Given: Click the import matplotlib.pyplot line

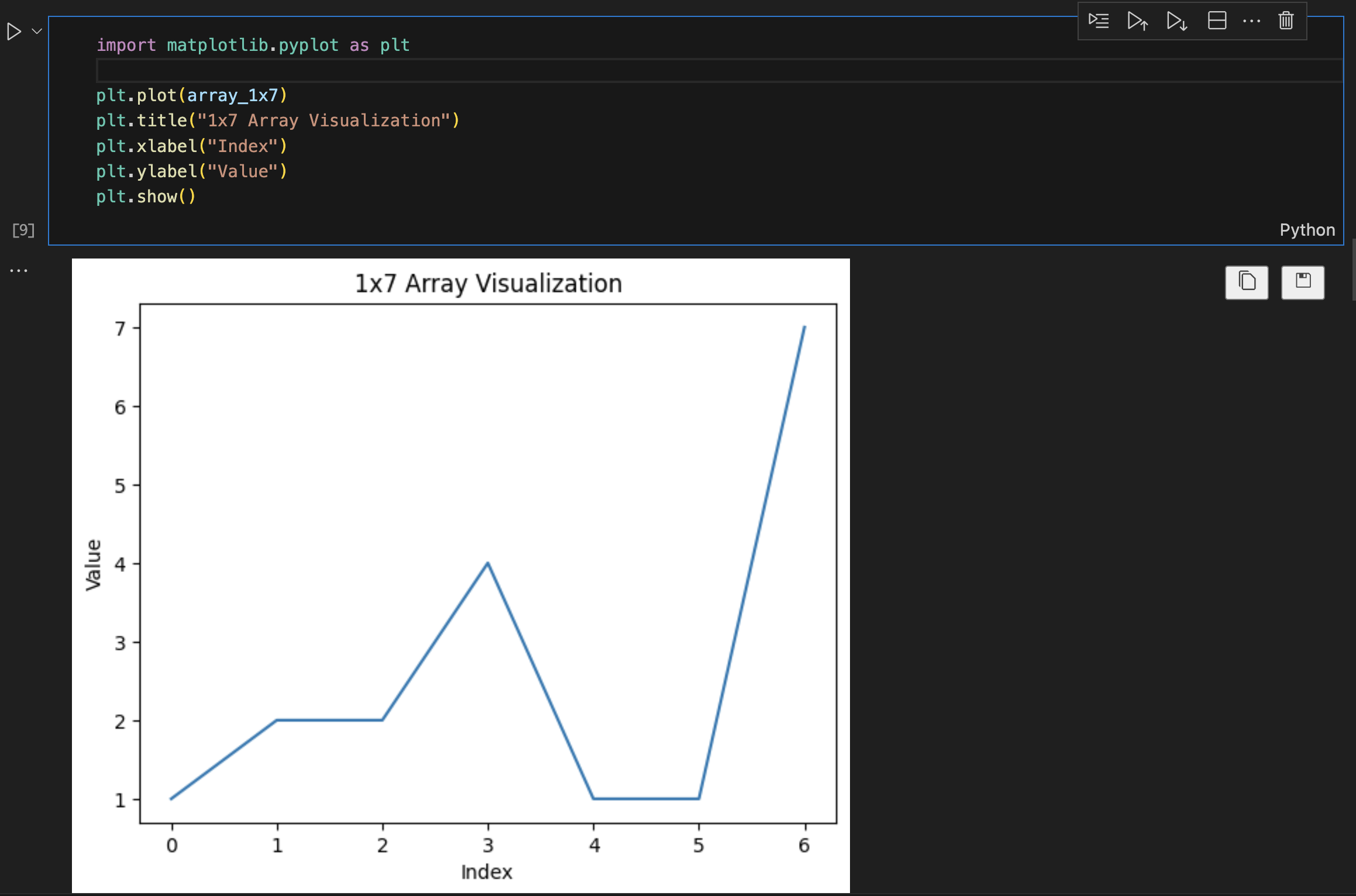Looking at the screenshot, I should coord(253,46).
